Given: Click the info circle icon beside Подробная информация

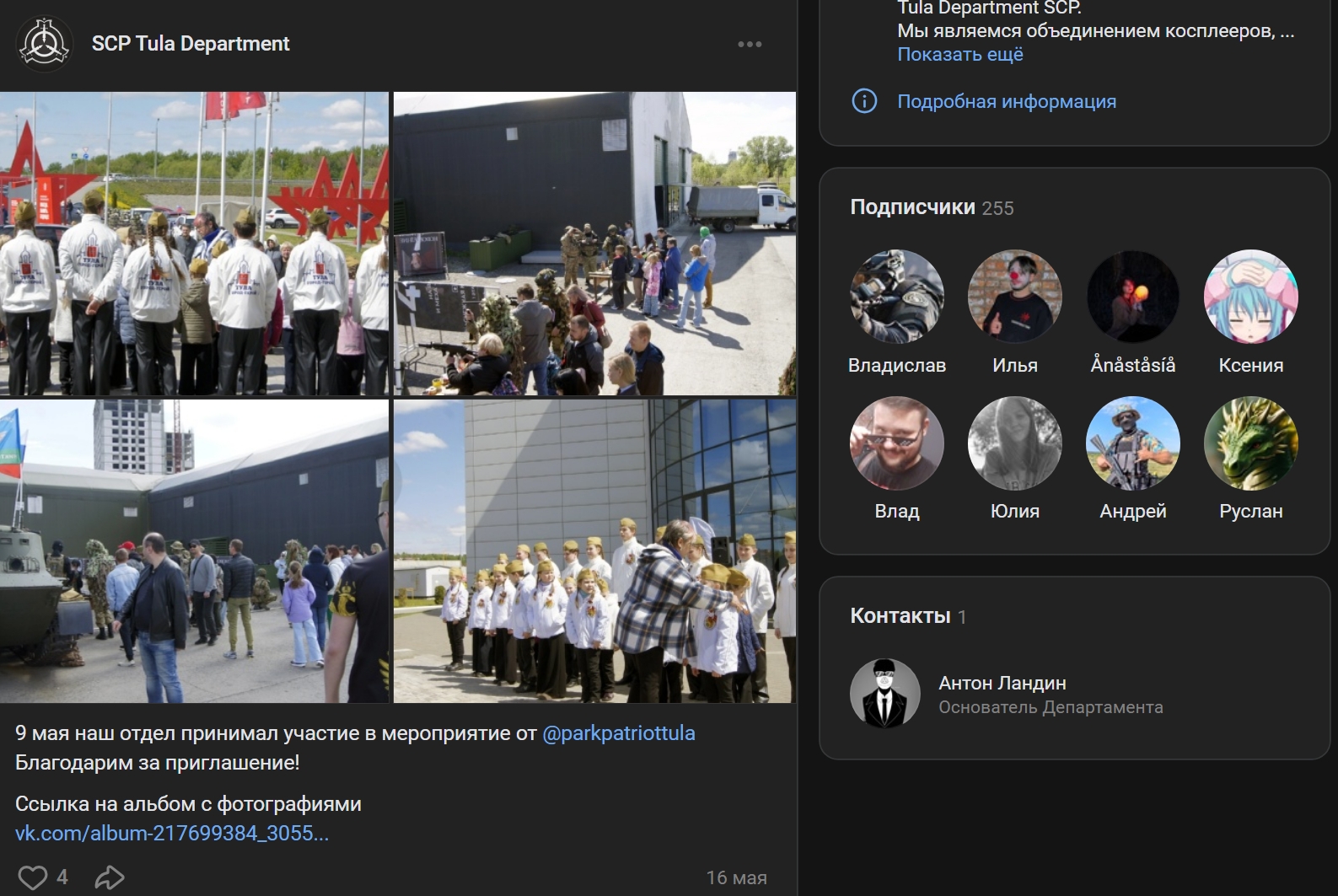Looking at the screenshot, I should coord(864,101).
